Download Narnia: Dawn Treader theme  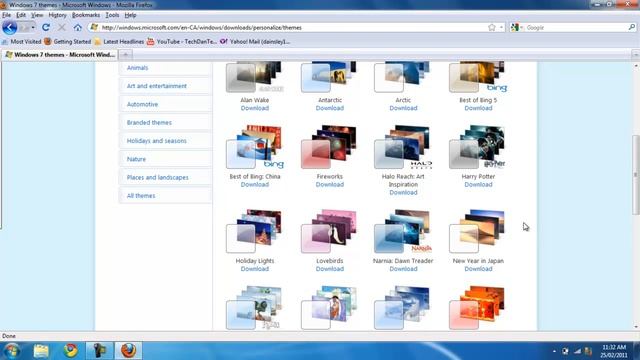pos(403,269)
